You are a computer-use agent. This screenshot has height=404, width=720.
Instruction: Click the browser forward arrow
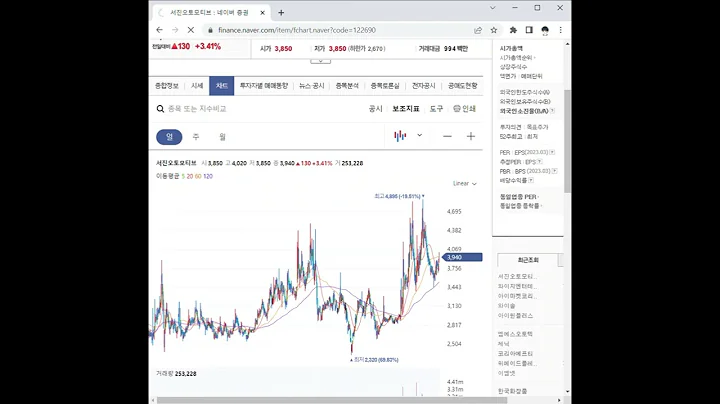tap(175, 30)
